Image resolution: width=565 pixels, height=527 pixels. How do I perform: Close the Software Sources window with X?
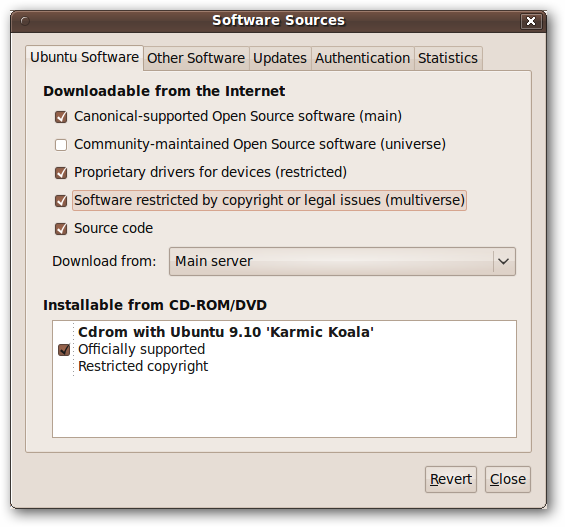(530, 21)
